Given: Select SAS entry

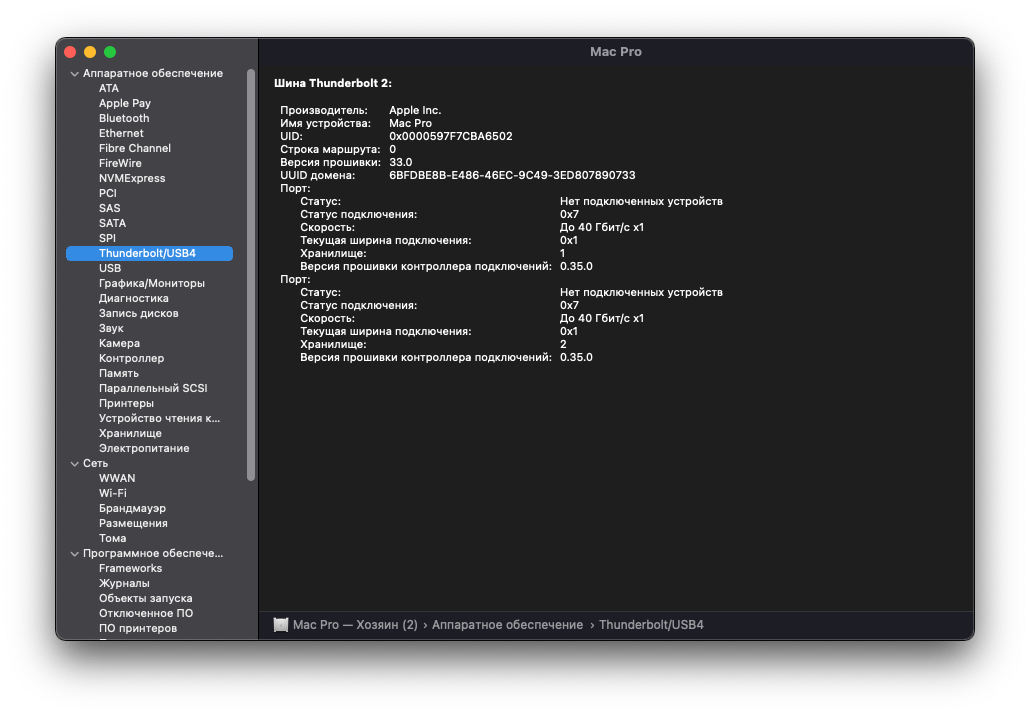Looking at the screenshot, I should [x=110, y=208].
